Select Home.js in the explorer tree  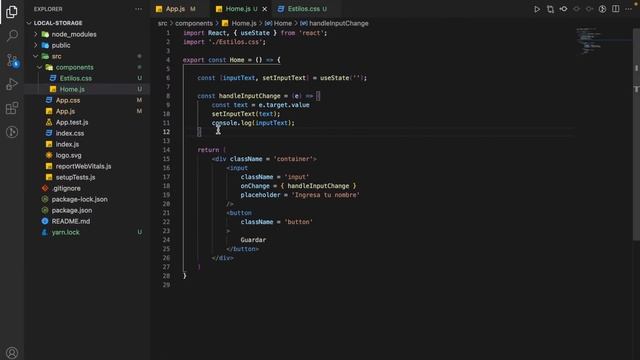[87, 89]
